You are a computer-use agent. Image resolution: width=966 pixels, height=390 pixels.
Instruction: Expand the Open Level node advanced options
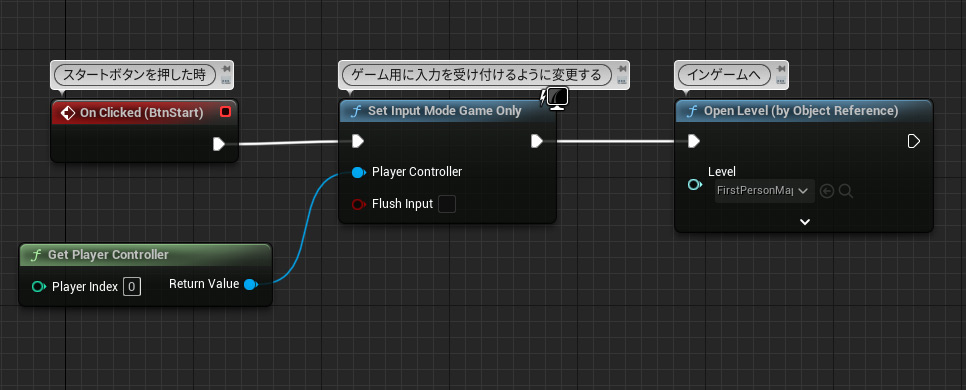805,222
